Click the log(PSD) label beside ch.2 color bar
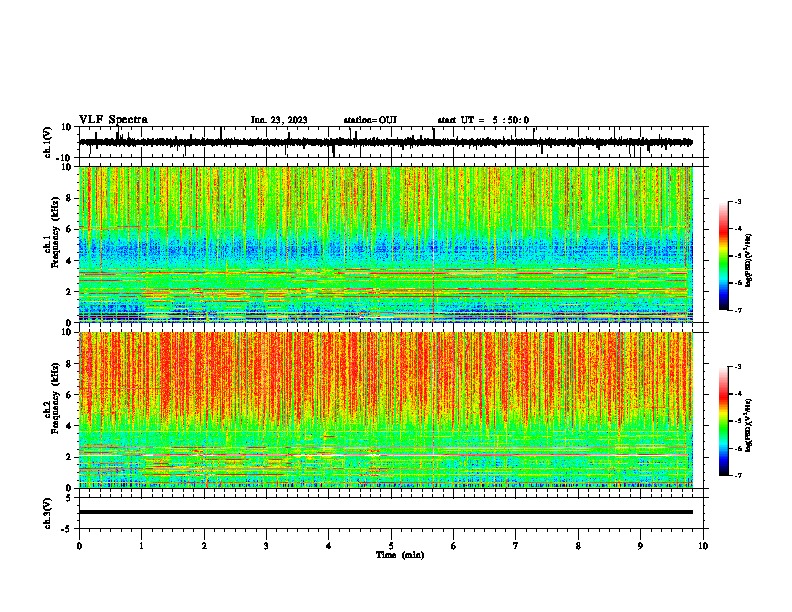 [749, 425]
